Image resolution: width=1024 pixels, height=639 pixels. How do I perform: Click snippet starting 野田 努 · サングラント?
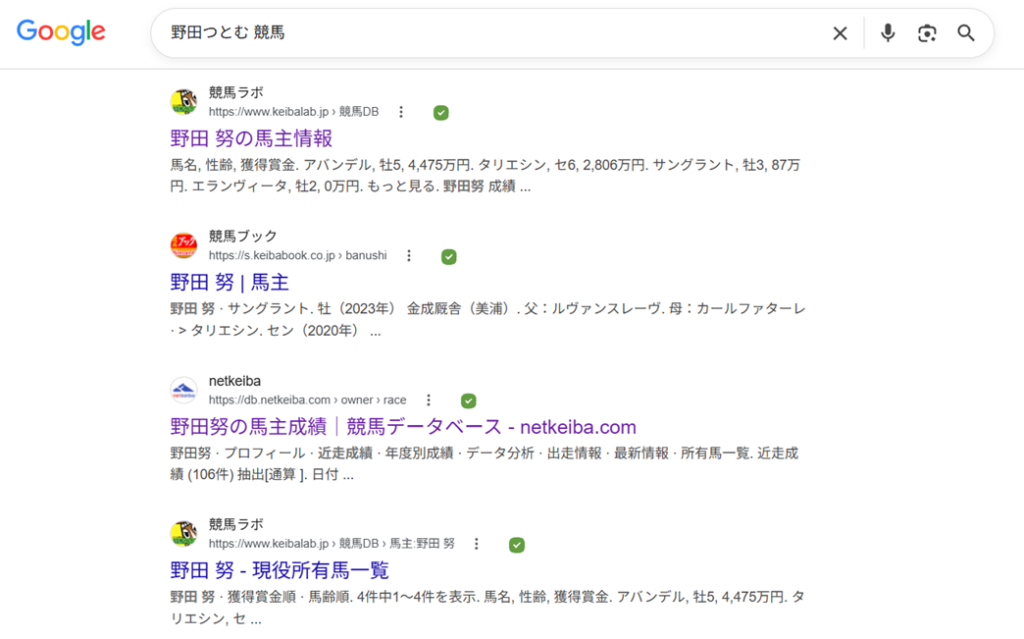(x=488, y=320)
